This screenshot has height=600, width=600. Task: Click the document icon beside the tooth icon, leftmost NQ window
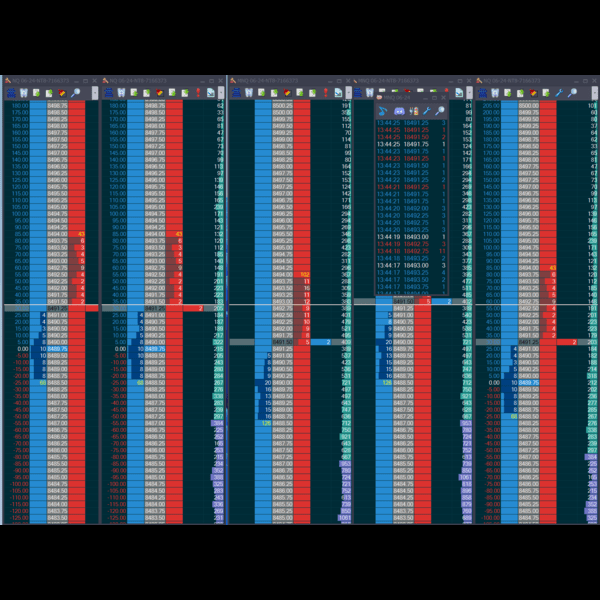click(36, 93)
